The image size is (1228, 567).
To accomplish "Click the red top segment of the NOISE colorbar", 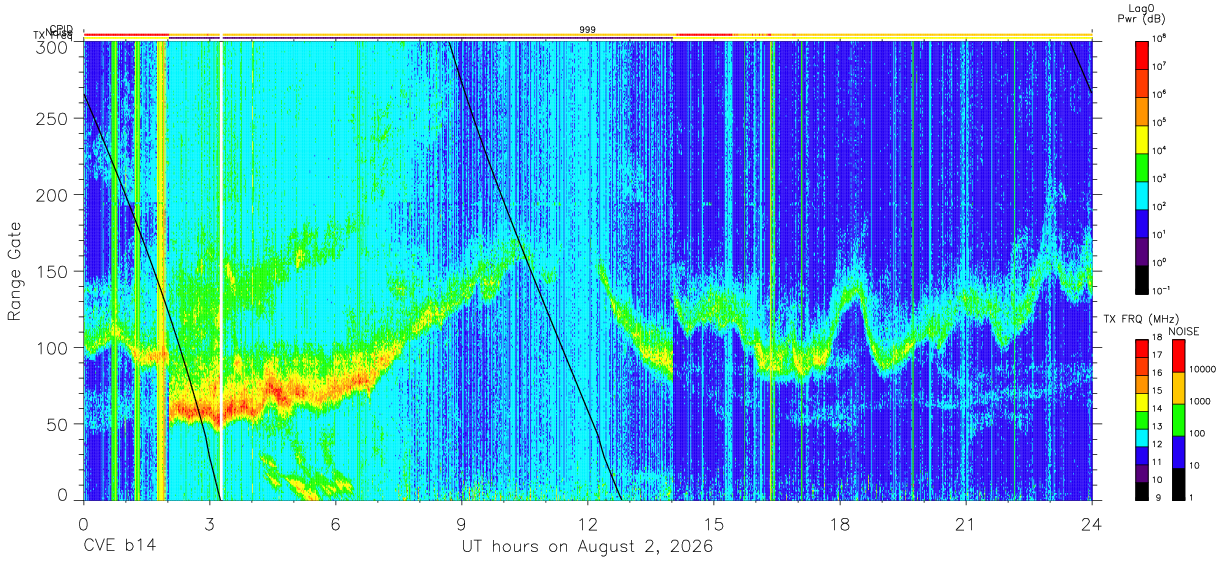I will pos(1178,356).
